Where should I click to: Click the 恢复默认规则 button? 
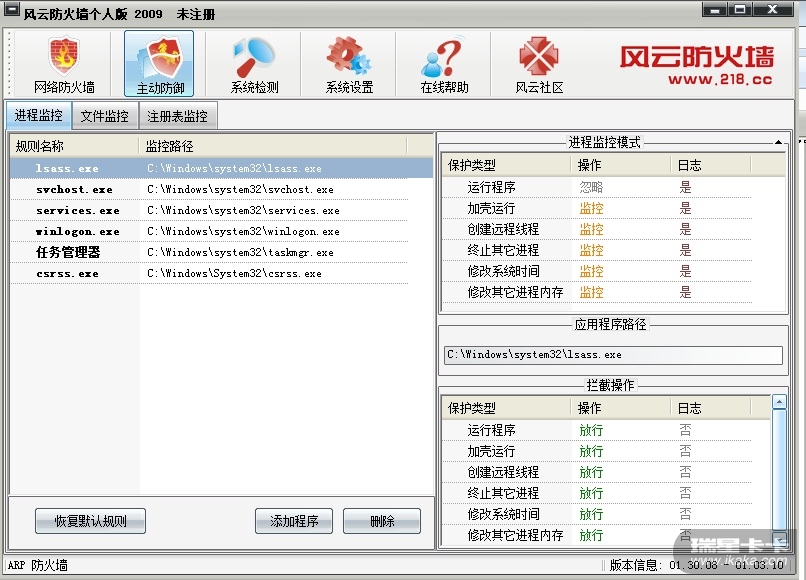[90, 521]
